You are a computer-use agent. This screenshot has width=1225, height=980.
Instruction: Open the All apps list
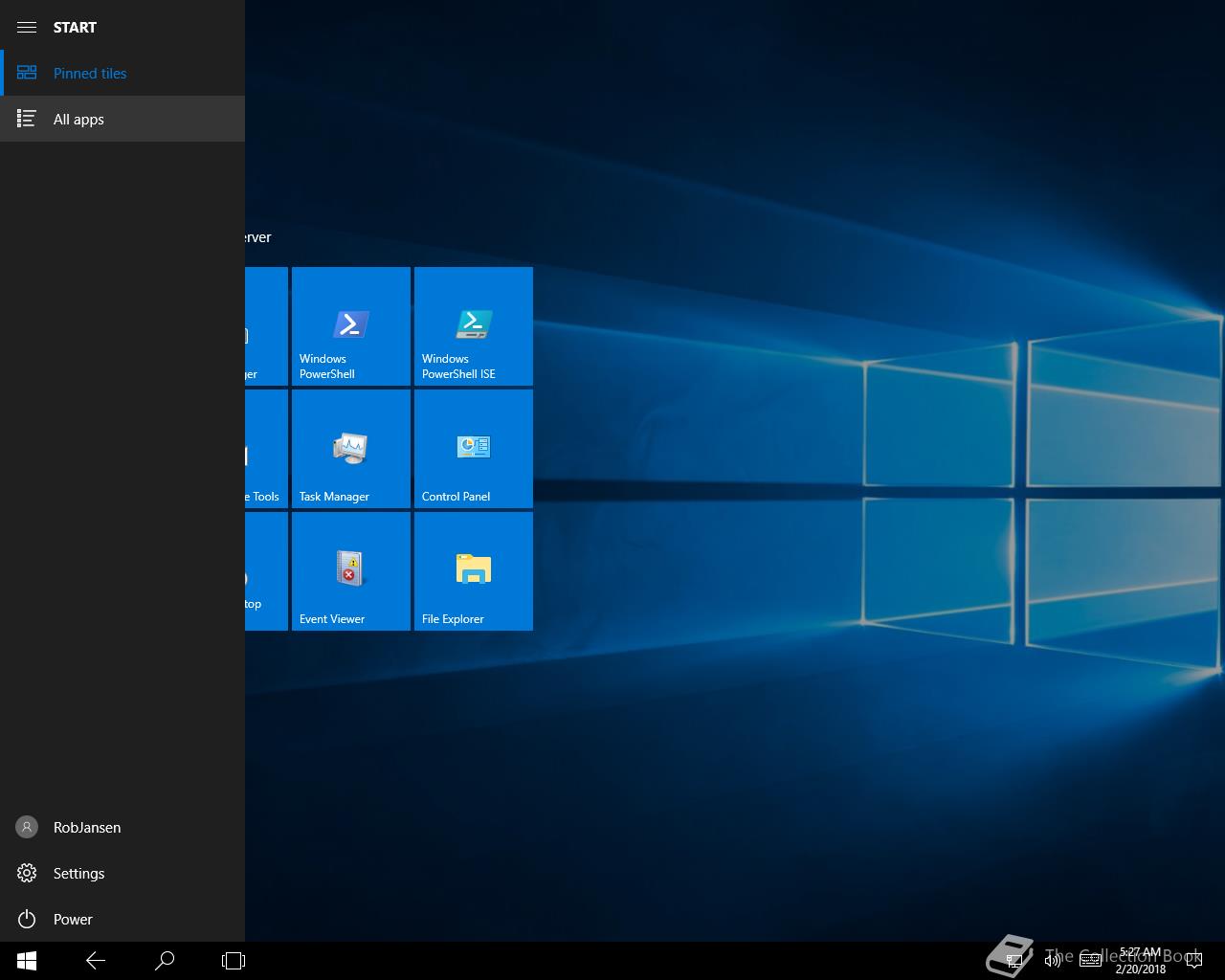click(122, 119)
